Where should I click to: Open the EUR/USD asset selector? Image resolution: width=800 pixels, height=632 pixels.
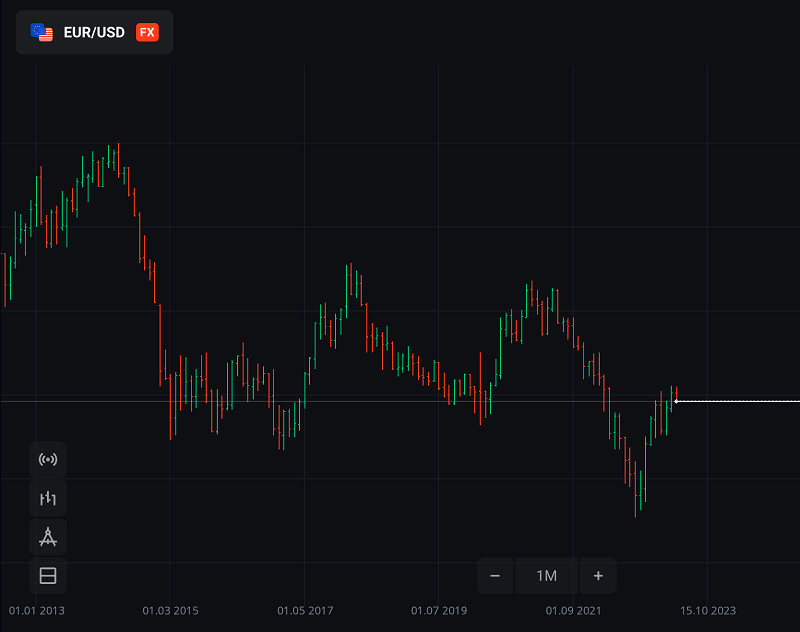click(94, 32)
